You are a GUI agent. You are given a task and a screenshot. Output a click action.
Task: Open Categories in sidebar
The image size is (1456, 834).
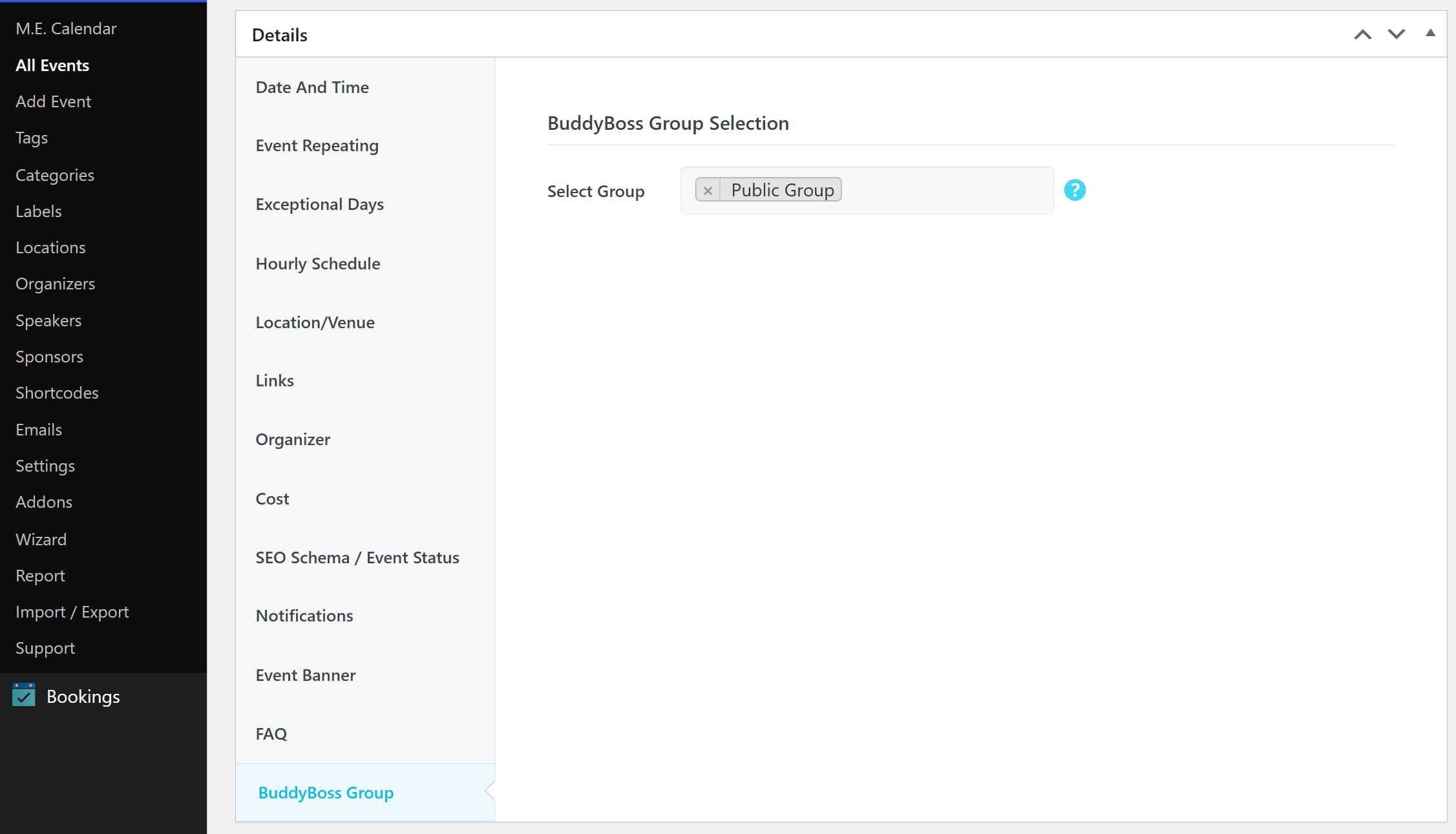[55, 175]
